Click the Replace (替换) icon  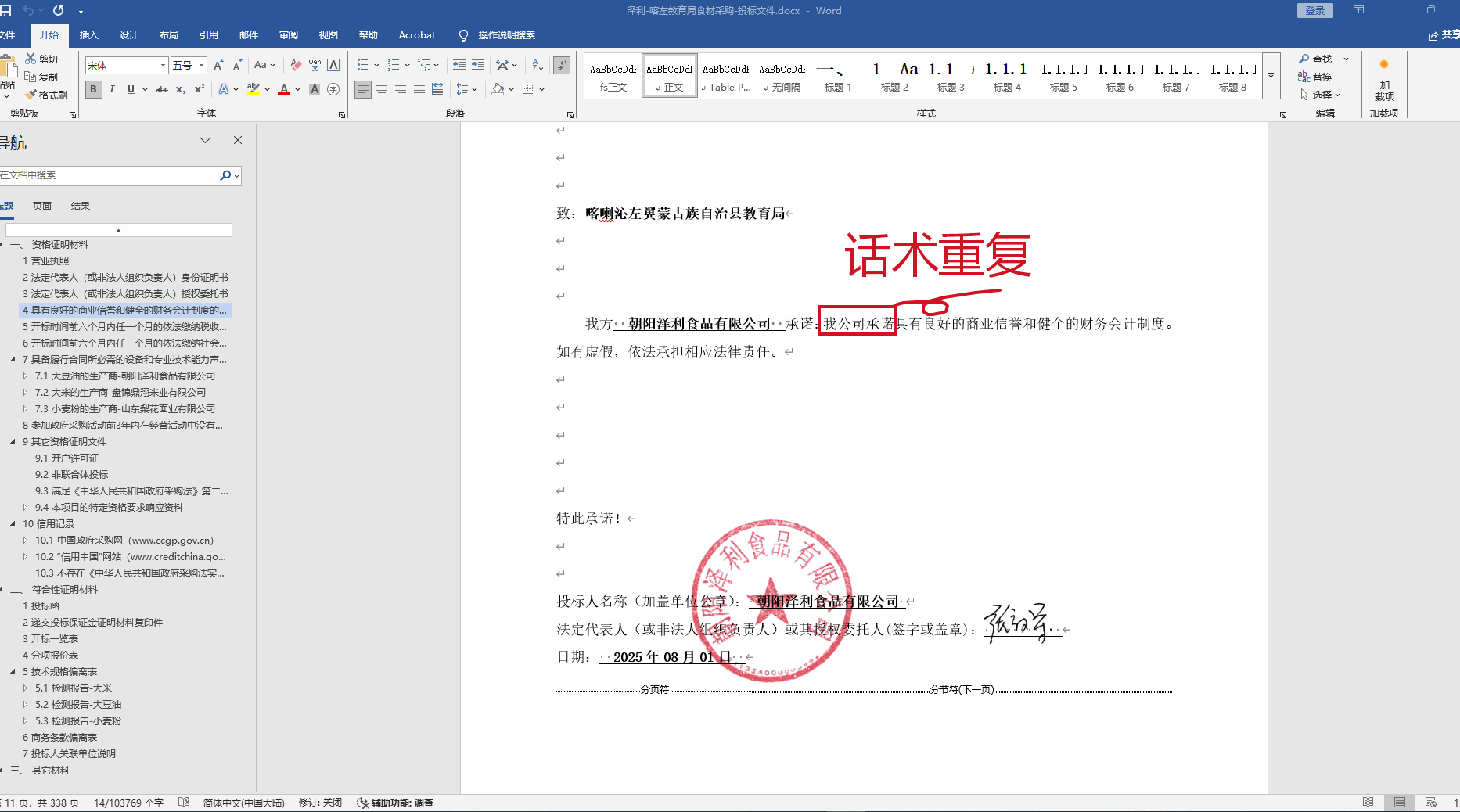[1304, 77]
